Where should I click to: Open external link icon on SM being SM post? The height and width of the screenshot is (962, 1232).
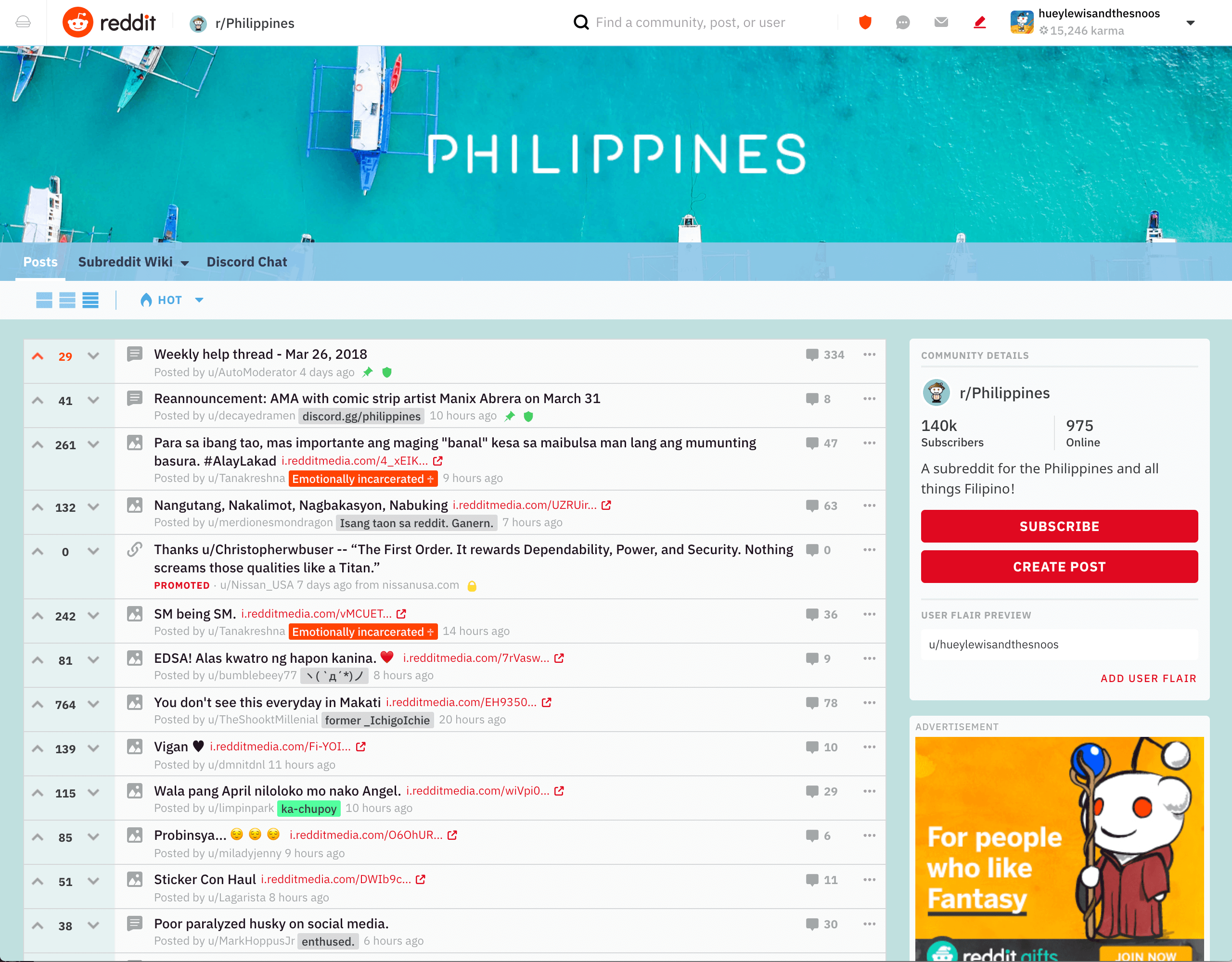point(401,613)
